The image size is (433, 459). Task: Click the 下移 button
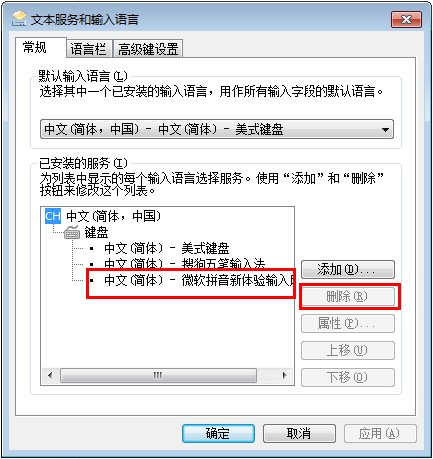(348, 377)
